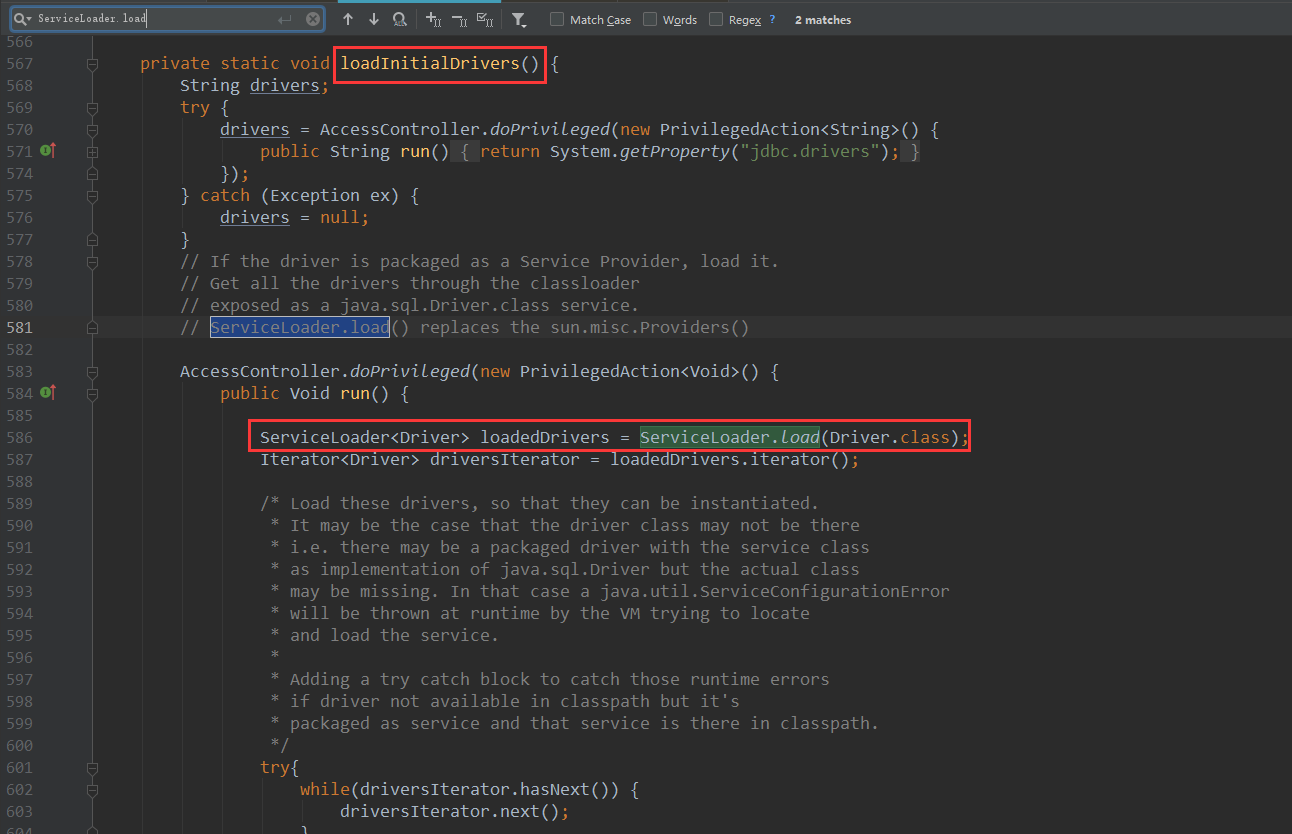
Task: Collapse the comment block starting line 578
Action: 92,261
